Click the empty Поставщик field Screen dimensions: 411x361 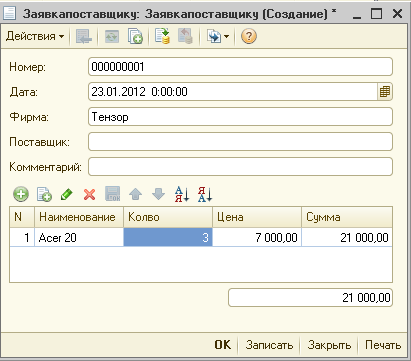coord(240,142)
